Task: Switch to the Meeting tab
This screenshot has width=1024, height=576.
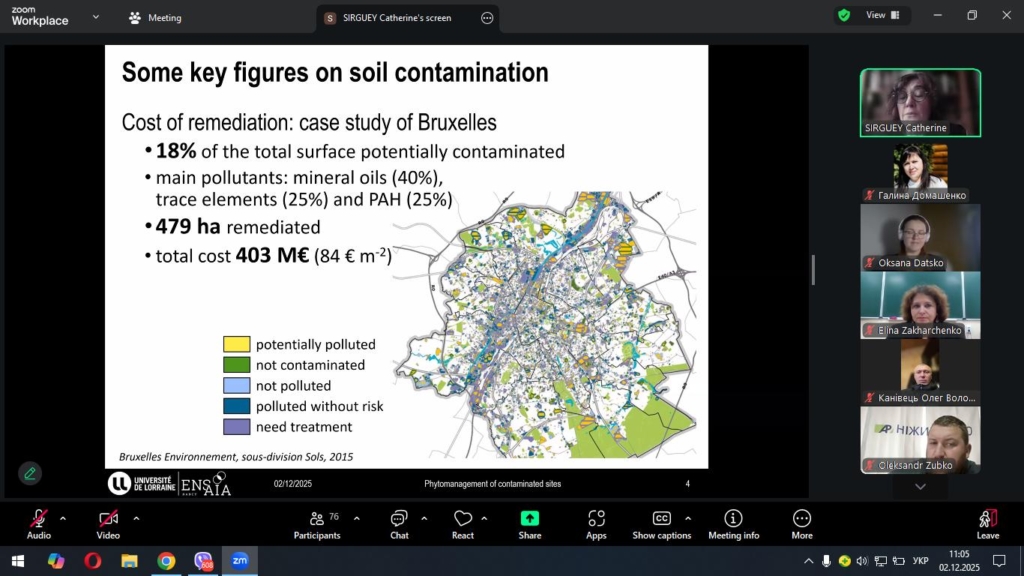Action: pyautogui.click(x=156, y=18)
